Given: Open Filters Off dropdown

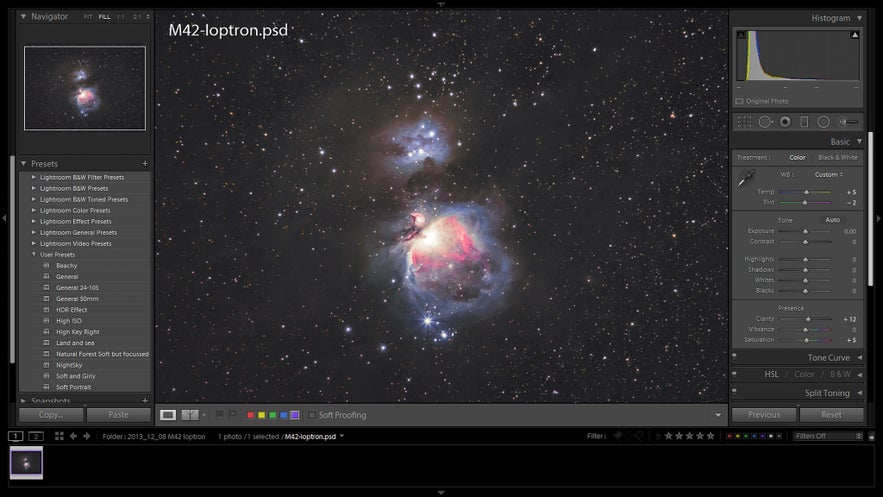Looking at the screenshot, I should pos(827,436).
